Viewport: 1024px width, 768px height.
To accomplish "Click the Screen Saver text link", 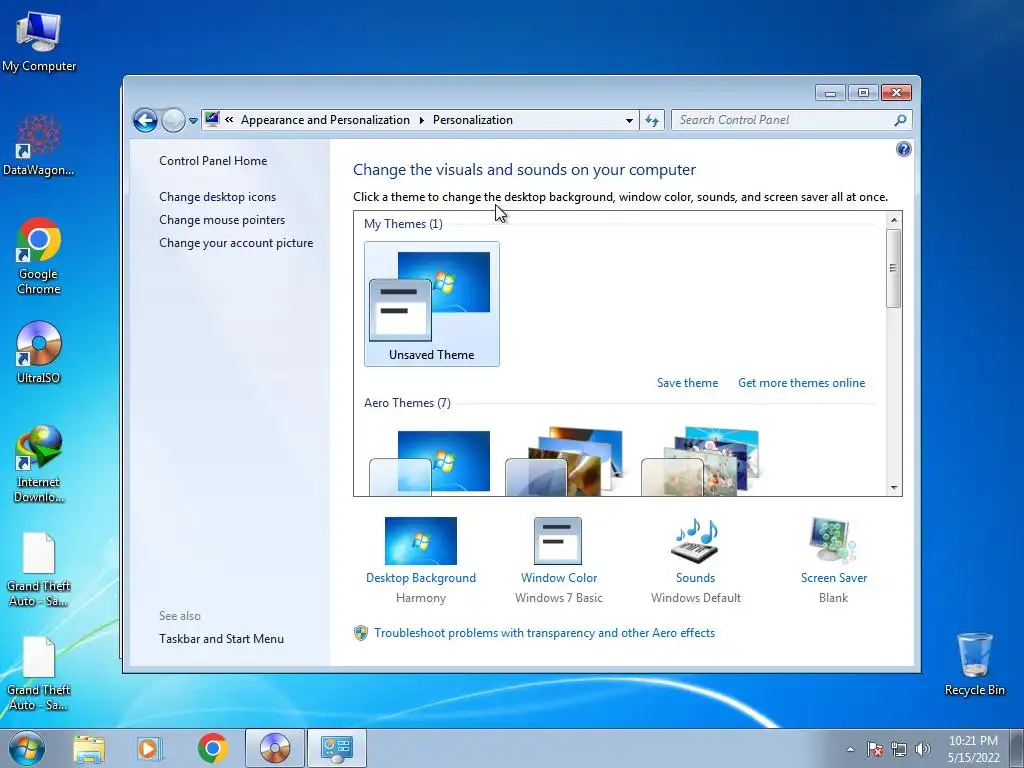I will click(833, 578).
